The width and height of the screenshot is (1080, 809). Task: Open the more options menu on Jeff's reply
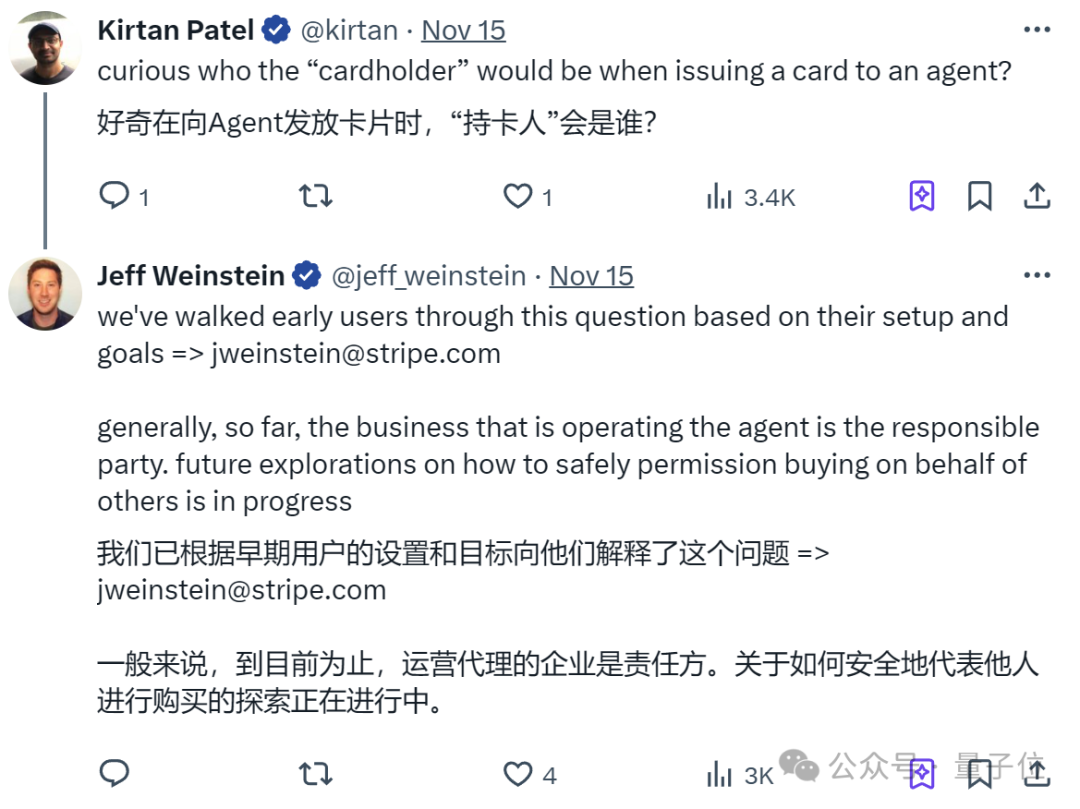click(x=1037, y=274)
